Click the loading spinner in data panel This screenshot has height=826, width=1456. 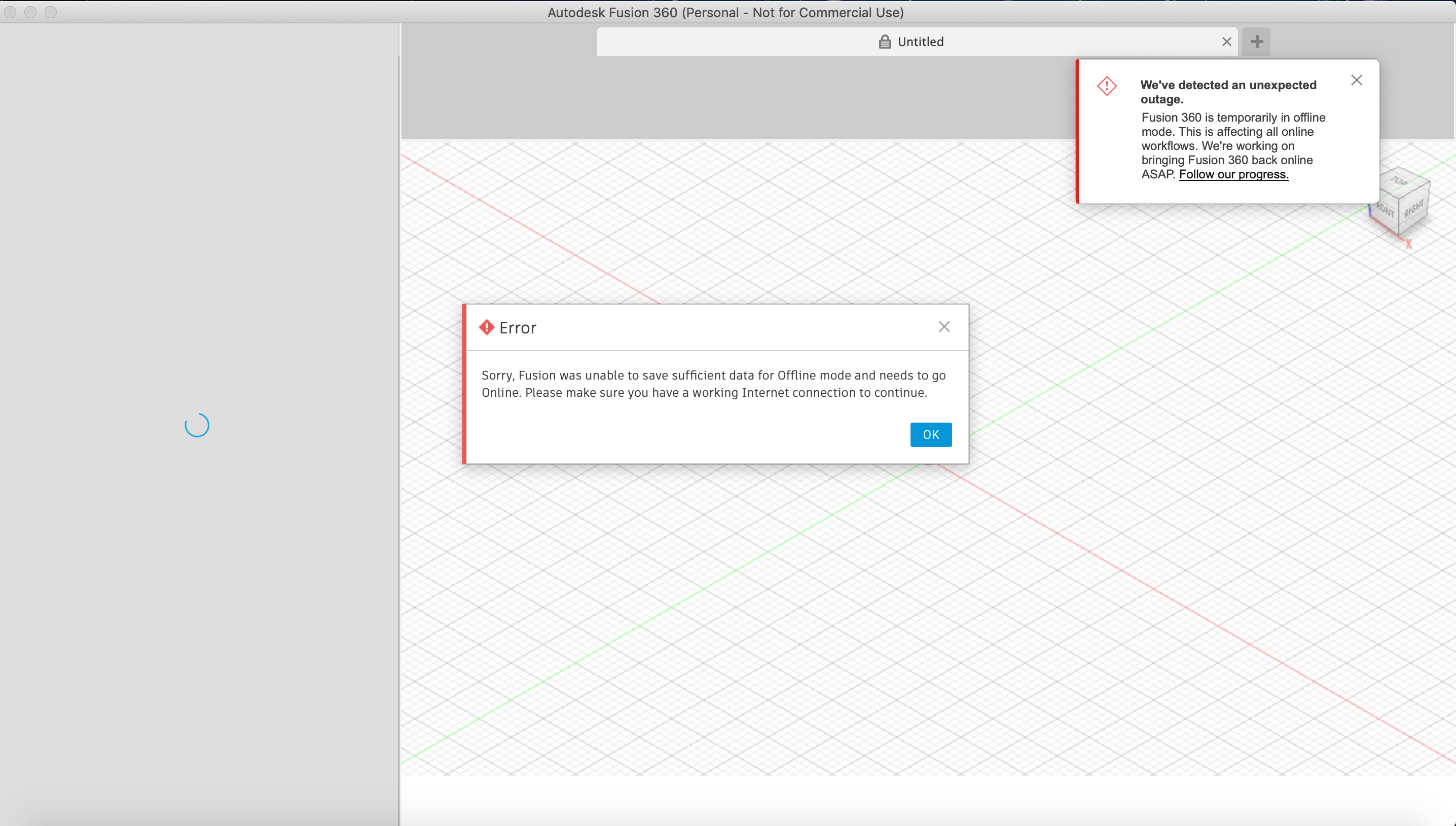[197, 425]
